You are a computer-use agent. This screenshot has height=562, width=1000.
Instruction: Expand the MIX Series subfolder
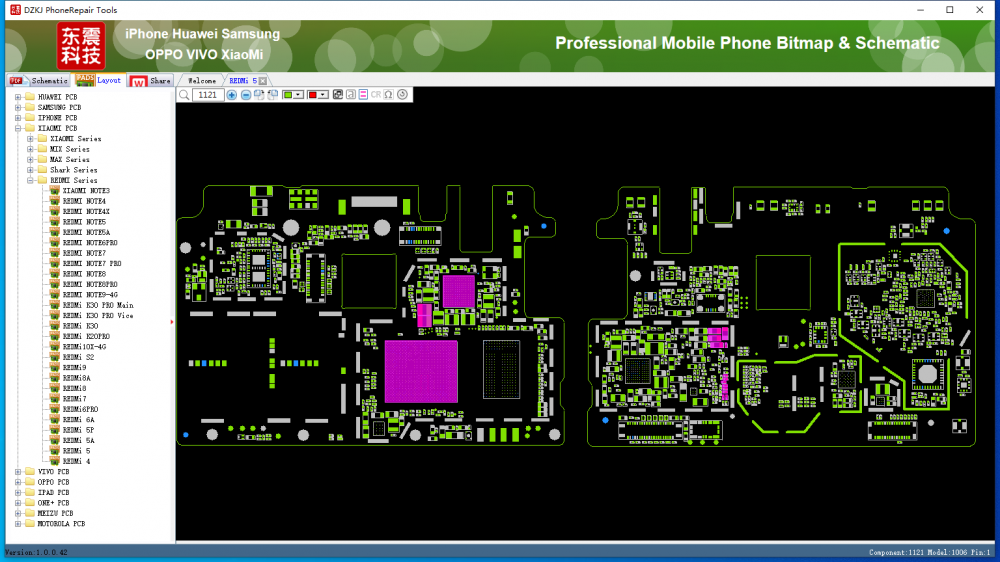click(x=30, y=149)
